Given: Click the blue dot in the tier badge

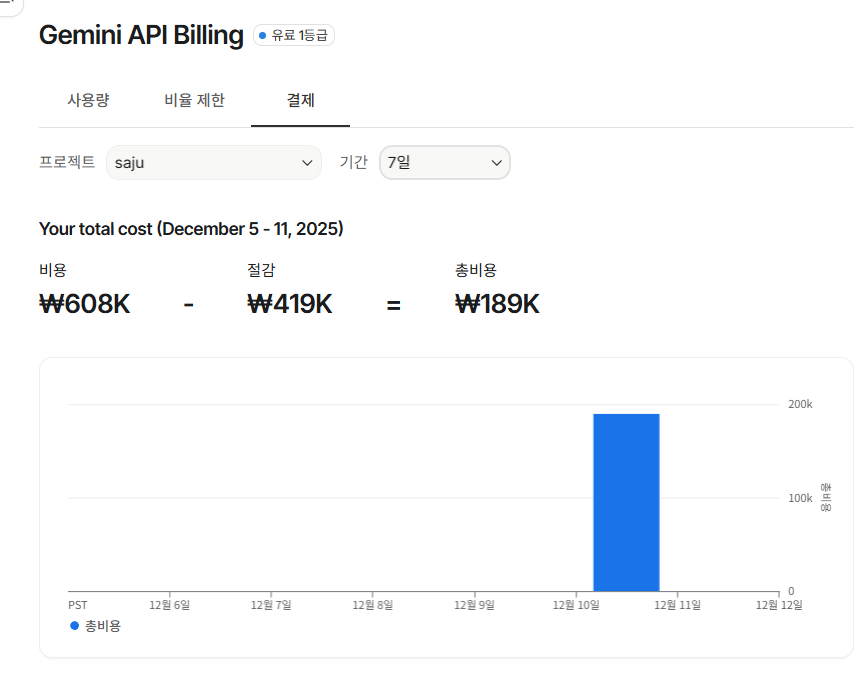Looking at the screenshot, I should 263,36.
